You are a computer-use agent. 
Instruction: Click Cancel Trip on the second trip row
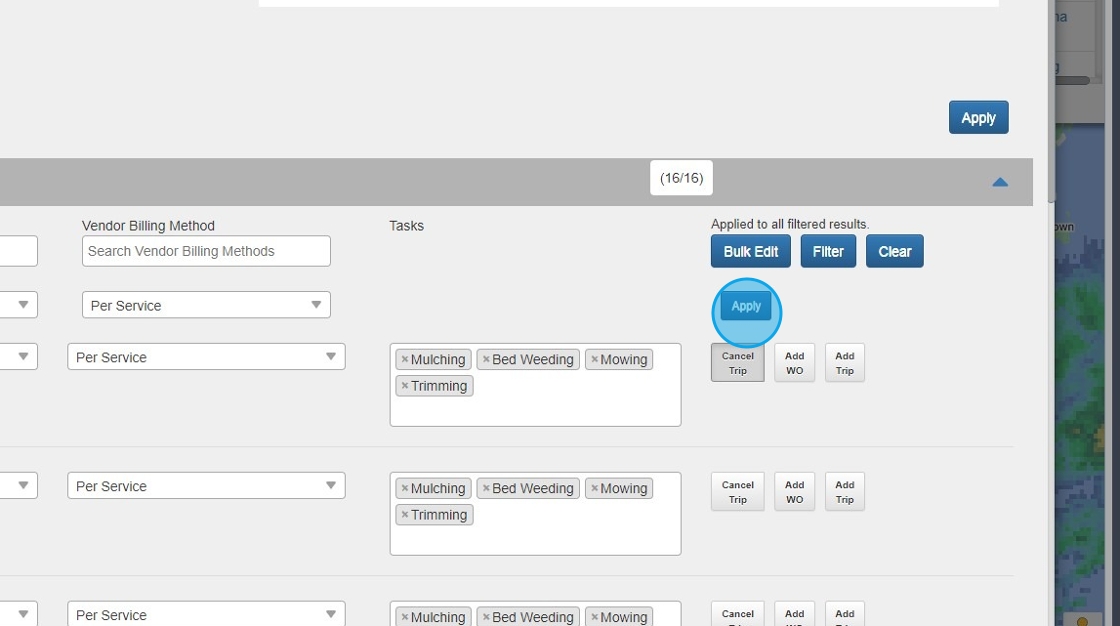(x=737, y=491)
